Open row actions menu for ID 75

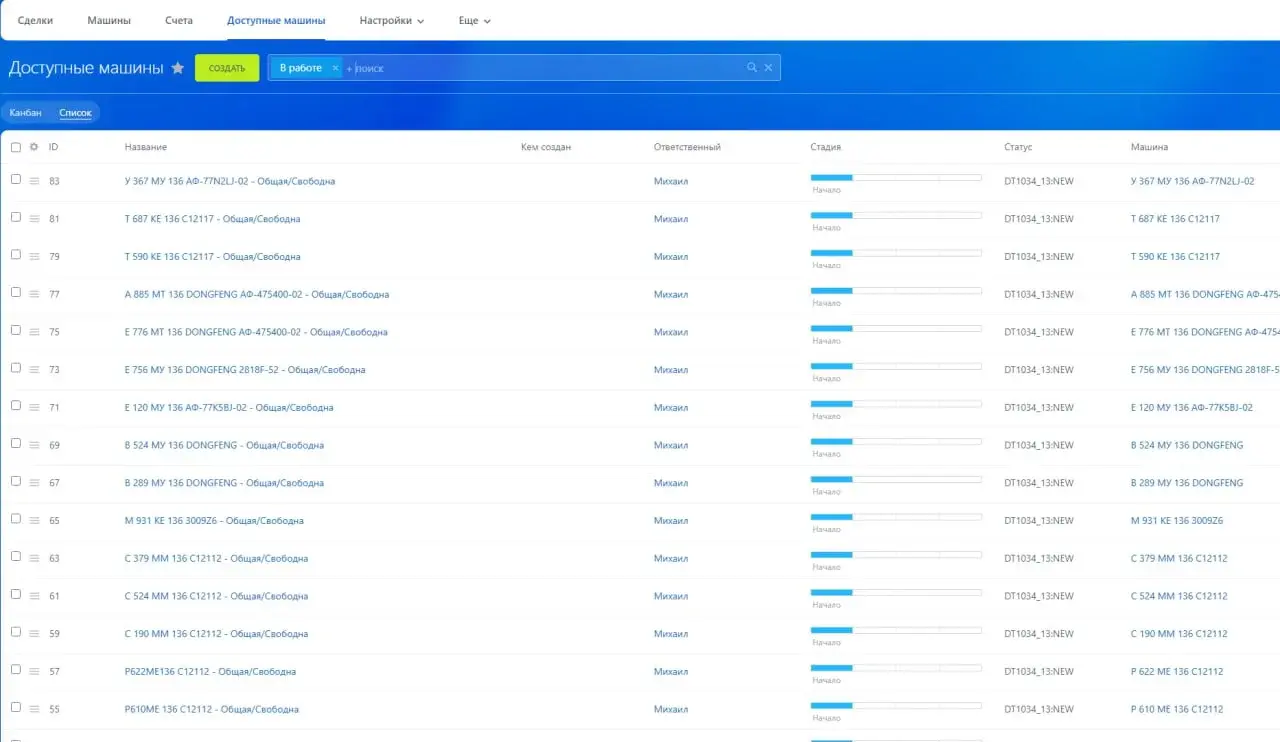point(34,332)
